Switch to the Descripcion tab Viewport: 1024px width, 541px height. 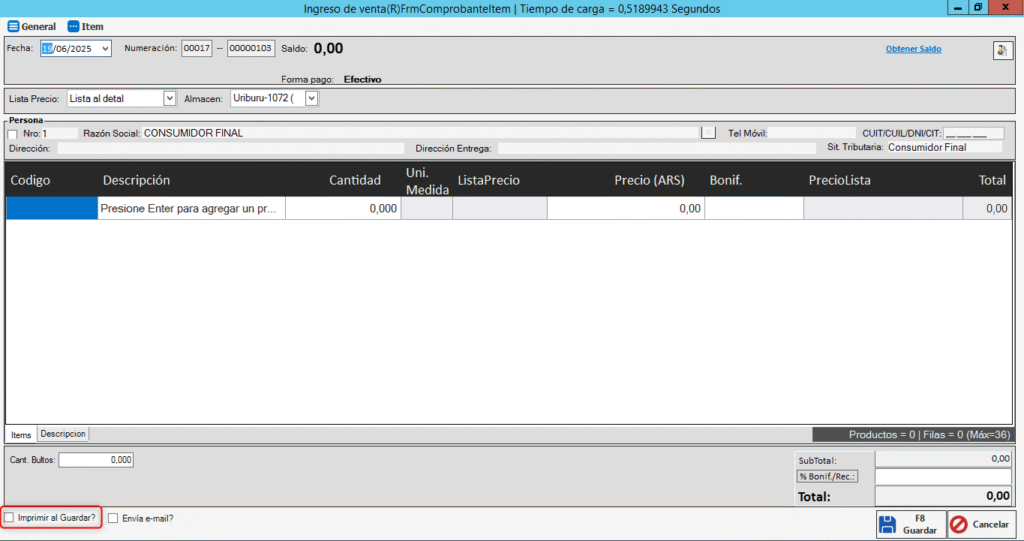64,434
